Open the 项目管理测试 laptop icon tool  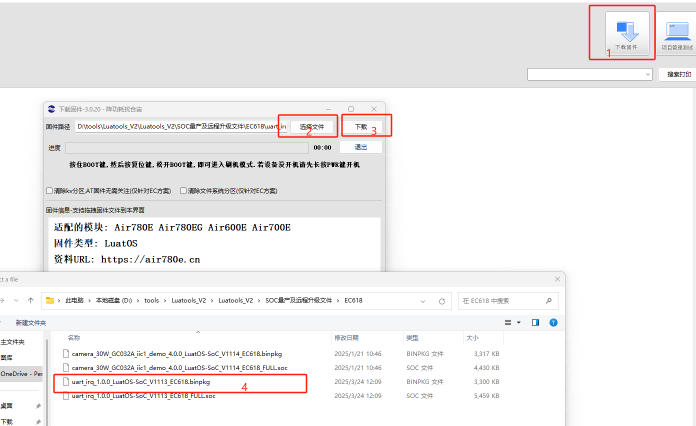pyautogui.click(x=677, y=34)
